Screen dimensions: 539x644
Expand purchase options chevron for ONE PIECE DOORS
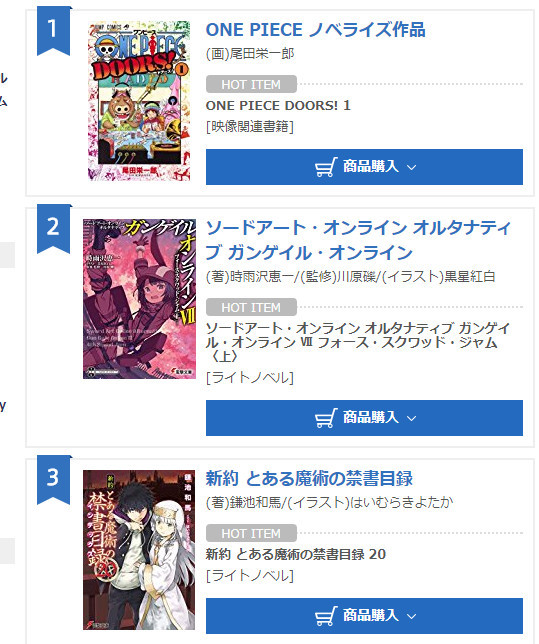click(x=411, y=167)
